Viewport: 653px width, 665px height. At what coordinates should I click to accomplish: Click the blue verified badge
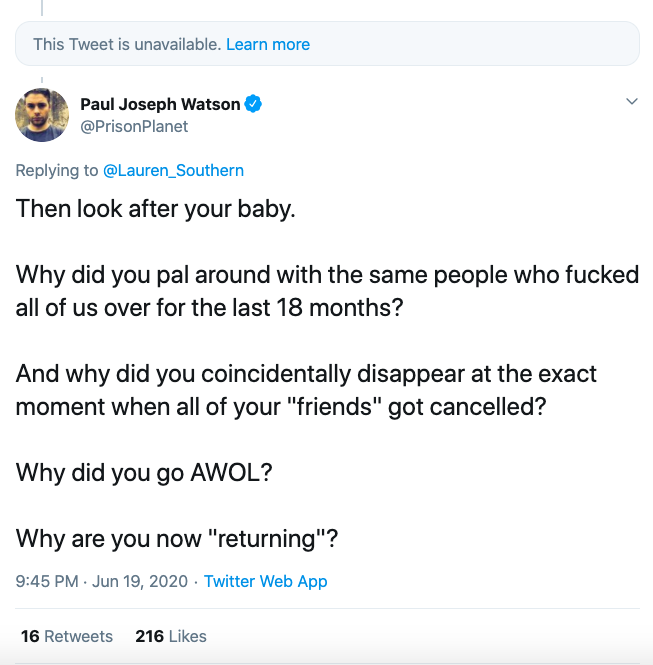point(254,104)
